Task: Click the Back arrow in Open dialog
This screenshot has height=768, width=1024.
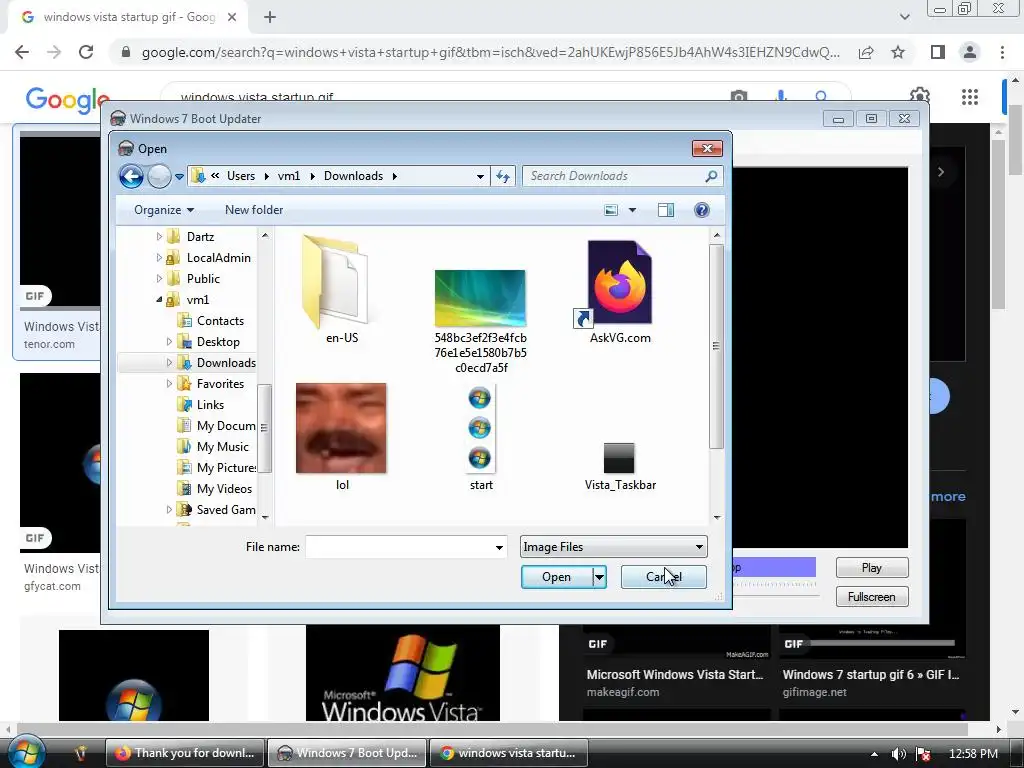Action: 131,176
